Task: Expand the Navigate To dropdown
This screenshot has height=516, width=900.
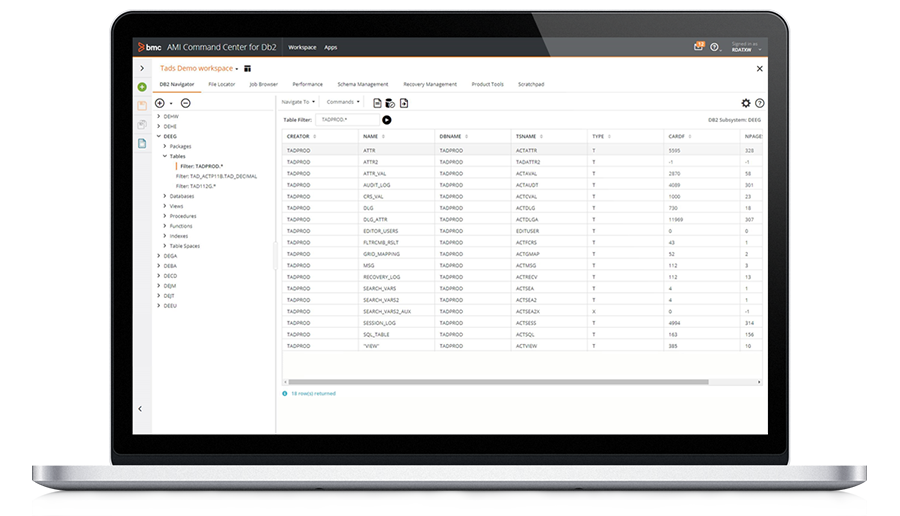Action: tap(298, 102)
